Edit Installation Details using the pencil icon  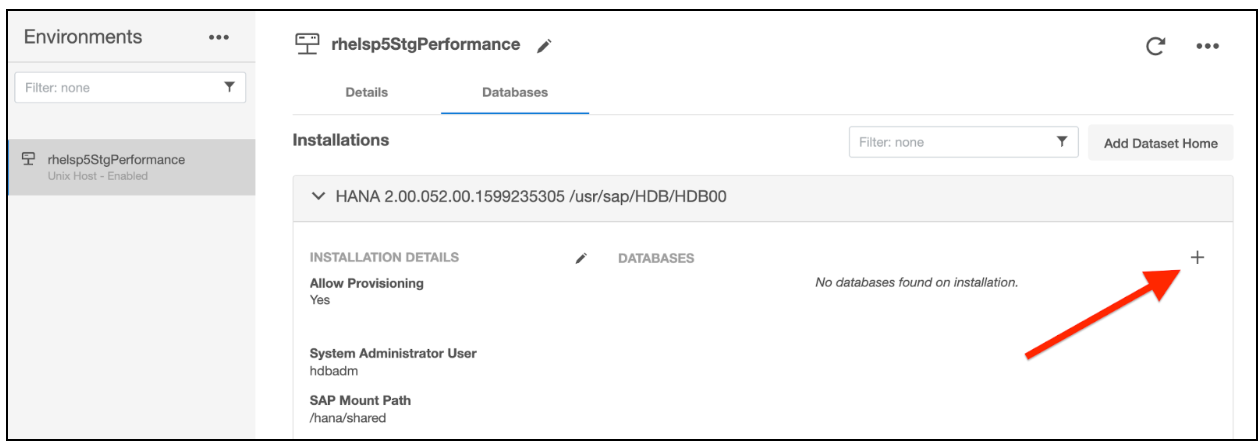click(582, 258)
